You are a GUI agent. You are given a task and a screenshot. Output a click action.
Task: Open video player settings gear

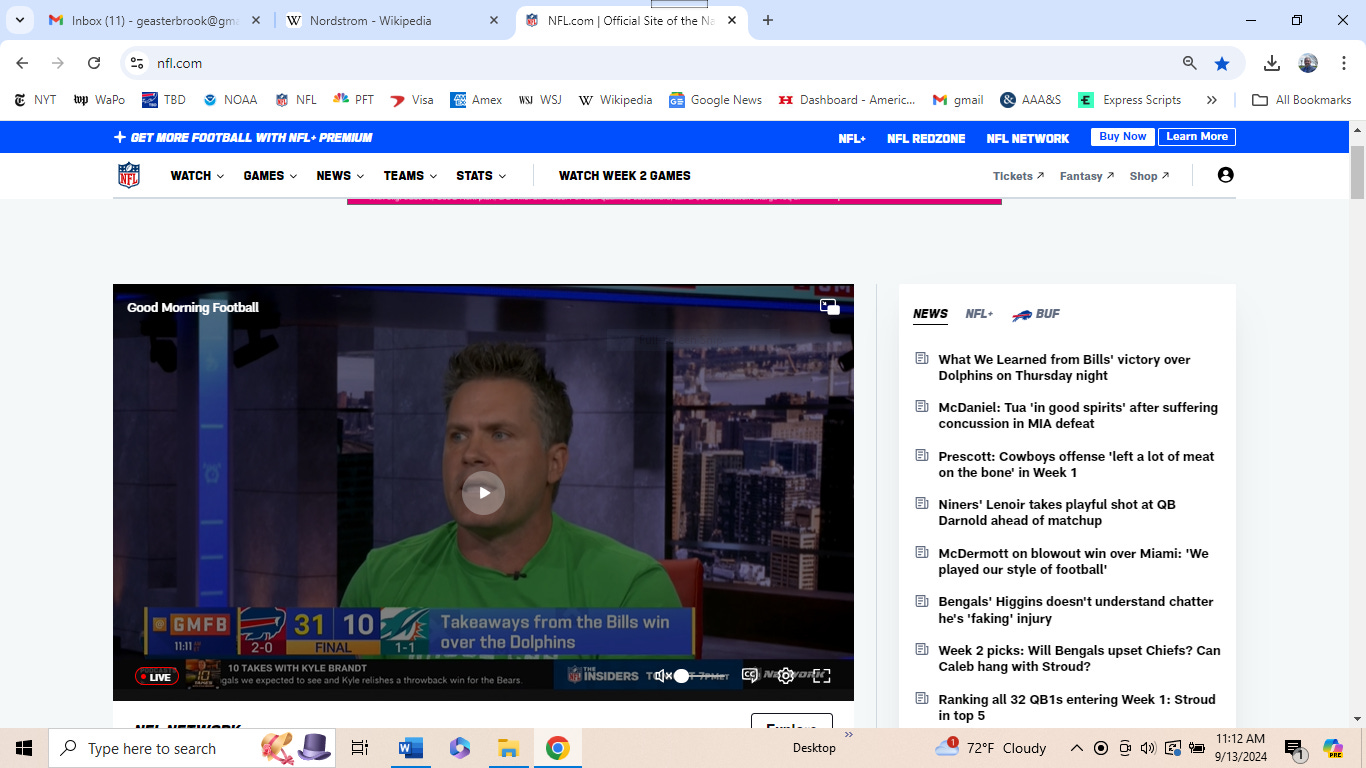(x=786, y=676)
